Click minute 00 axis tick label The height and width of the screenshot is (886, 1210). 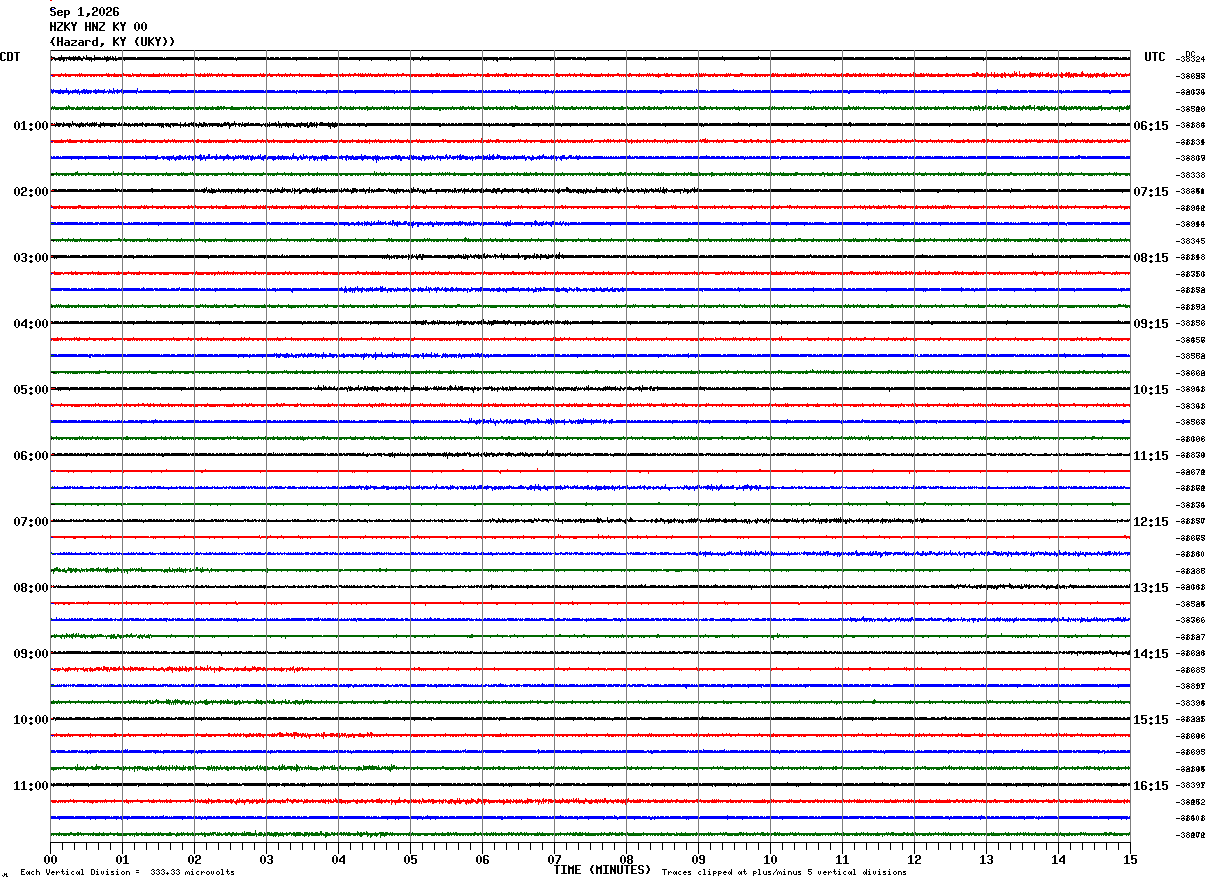click(50, 859)
